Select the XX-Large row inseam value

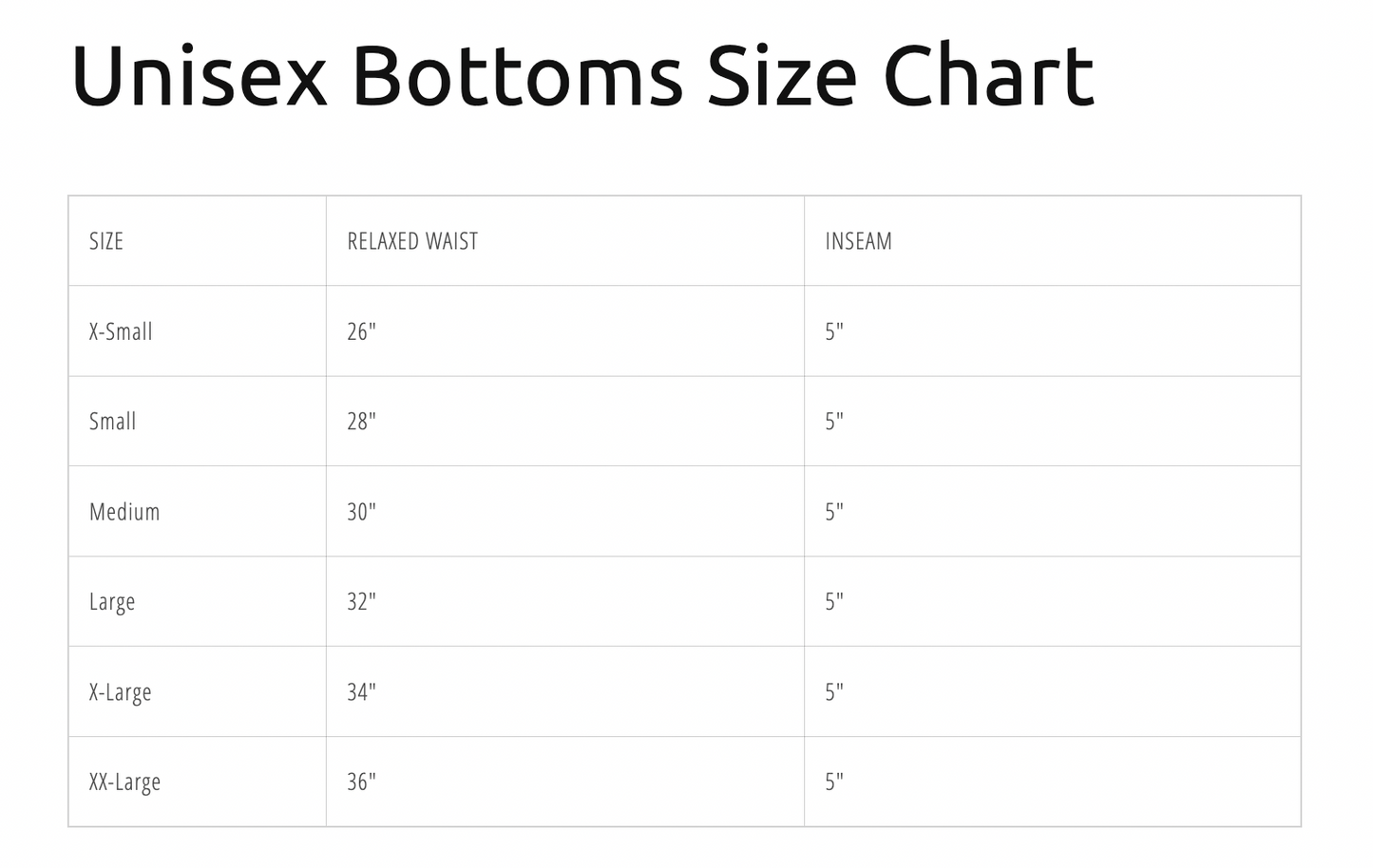tap(834, 783)
